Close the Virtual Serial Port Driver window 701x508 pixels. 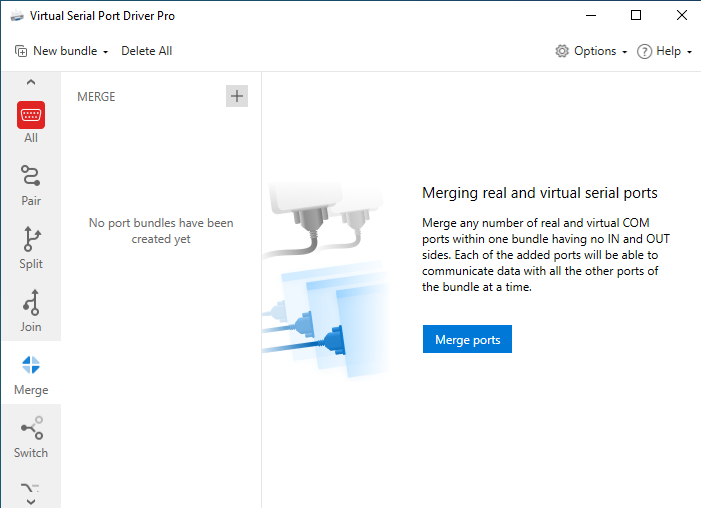click(681, 16)
